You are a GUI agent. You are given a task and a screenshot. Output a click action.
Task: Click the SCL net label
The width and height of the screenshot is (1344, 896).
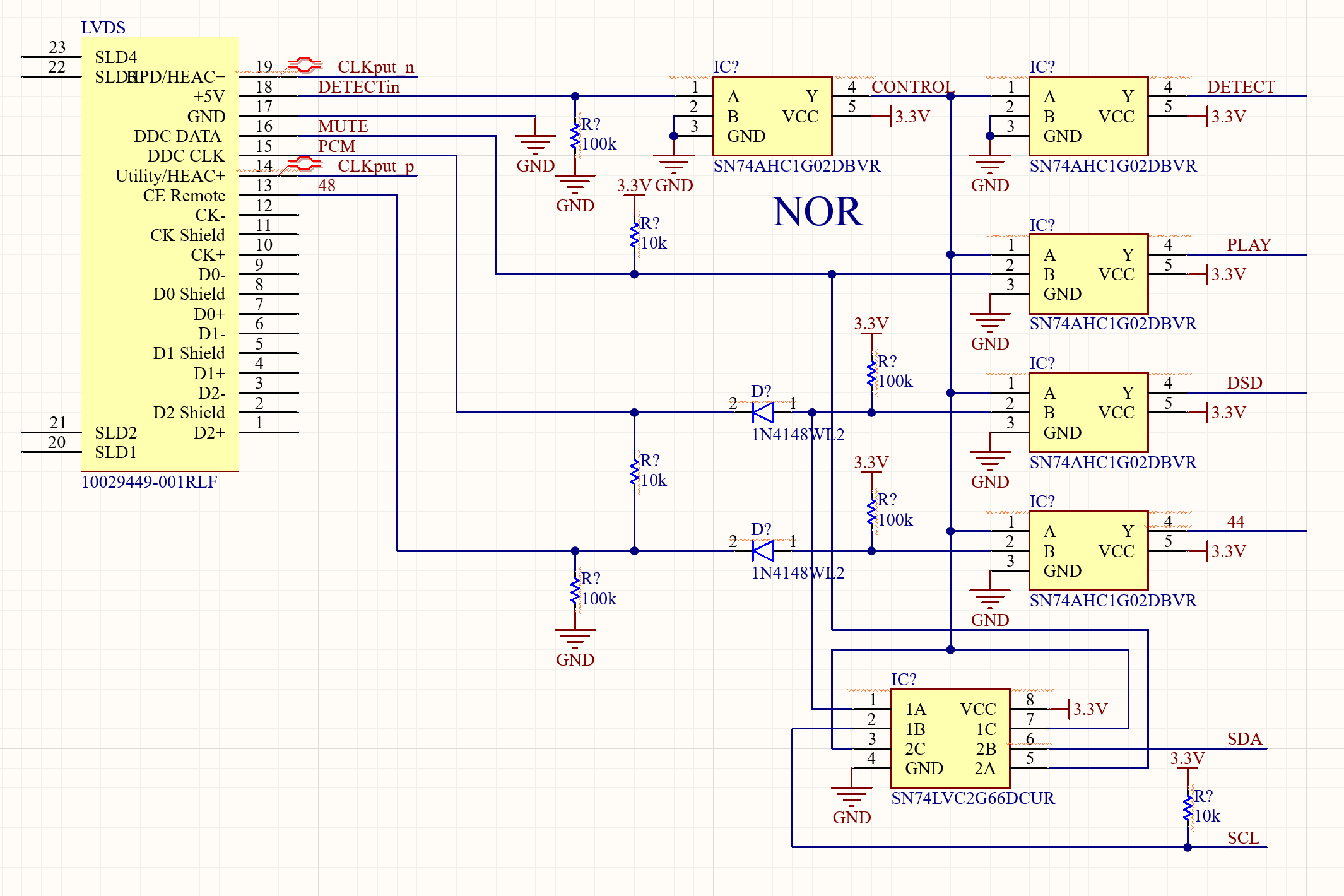click(x=1243, y=838)
